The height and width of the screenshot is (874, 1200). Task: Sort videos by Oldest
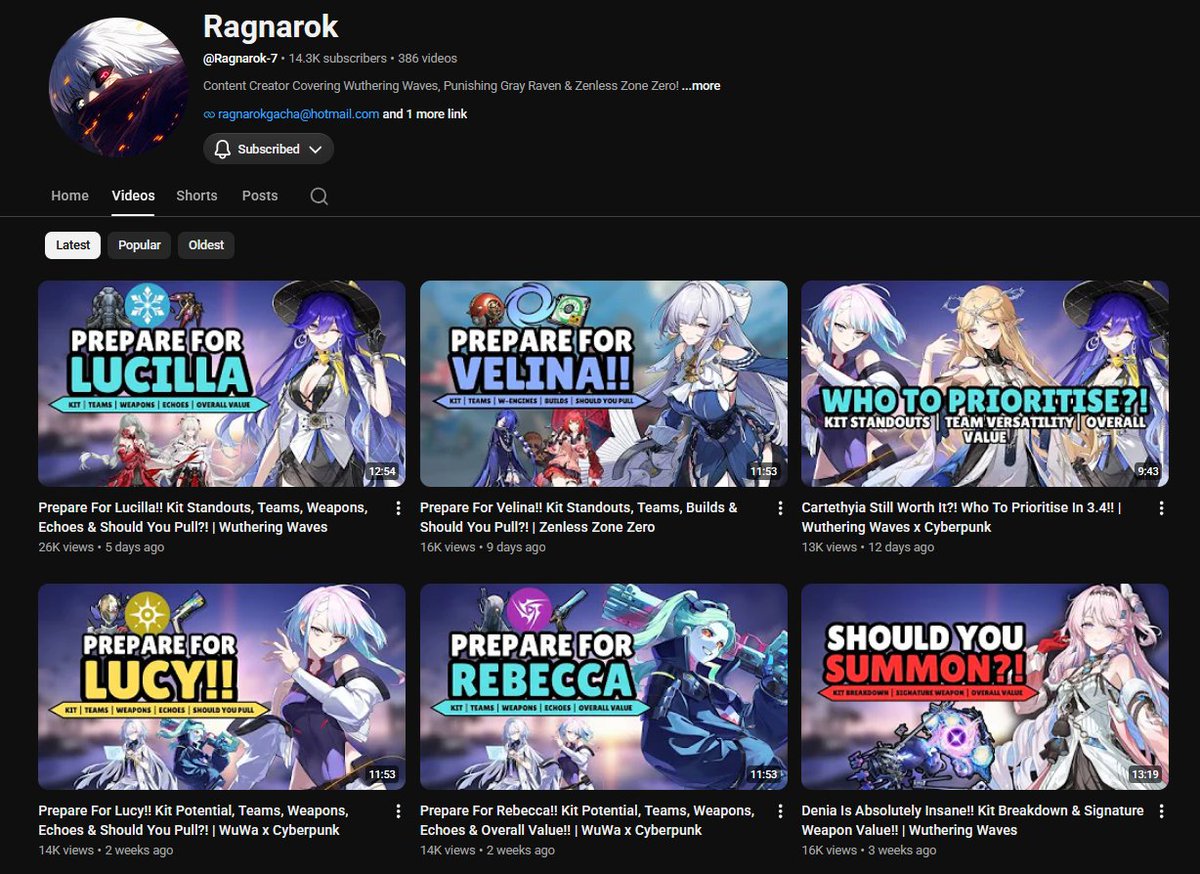tap(206, 245)
